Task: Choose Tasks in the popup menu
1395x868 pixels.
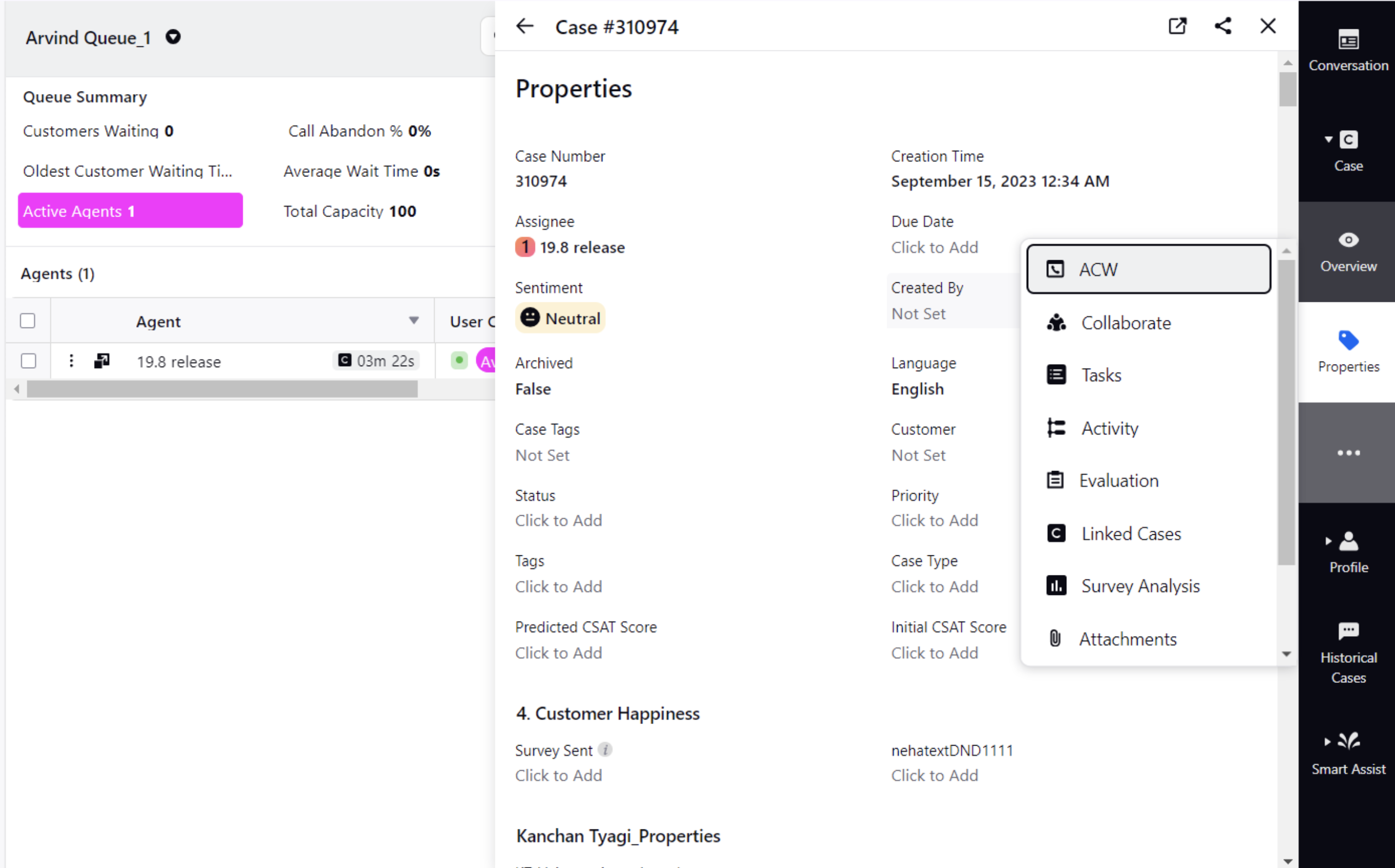Action: point(1148,375)
